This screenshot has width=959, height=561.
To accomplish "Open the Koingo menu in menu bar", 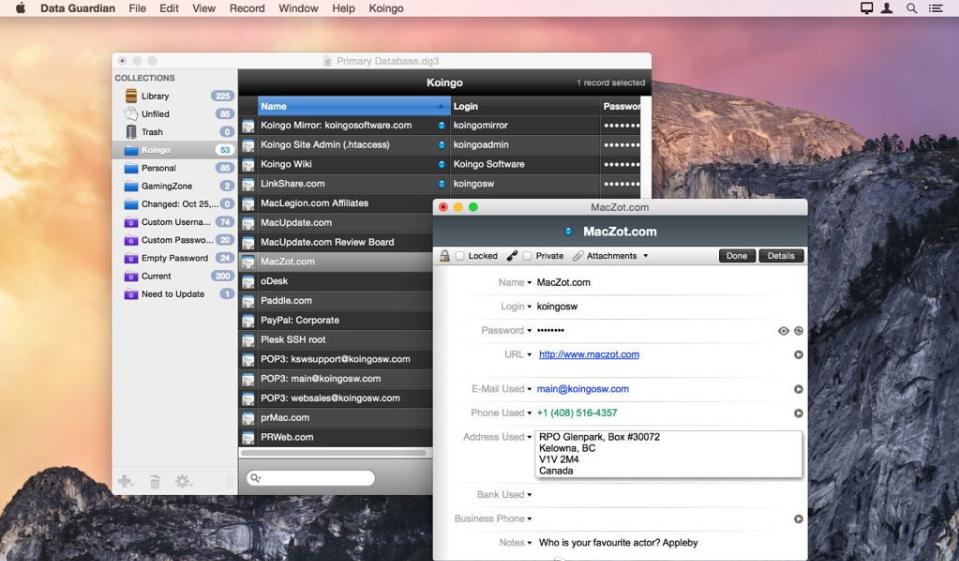I will [x=386, y=8].
